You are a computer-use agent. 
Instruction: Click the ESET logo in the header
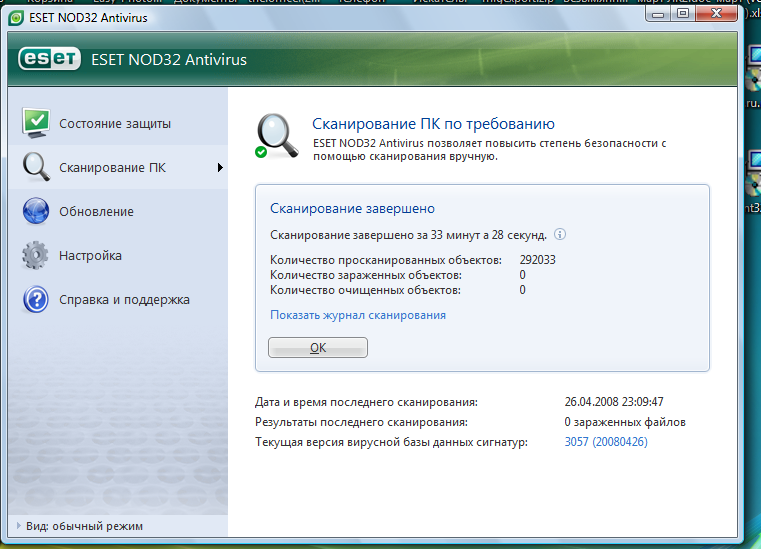click(50, 59)
